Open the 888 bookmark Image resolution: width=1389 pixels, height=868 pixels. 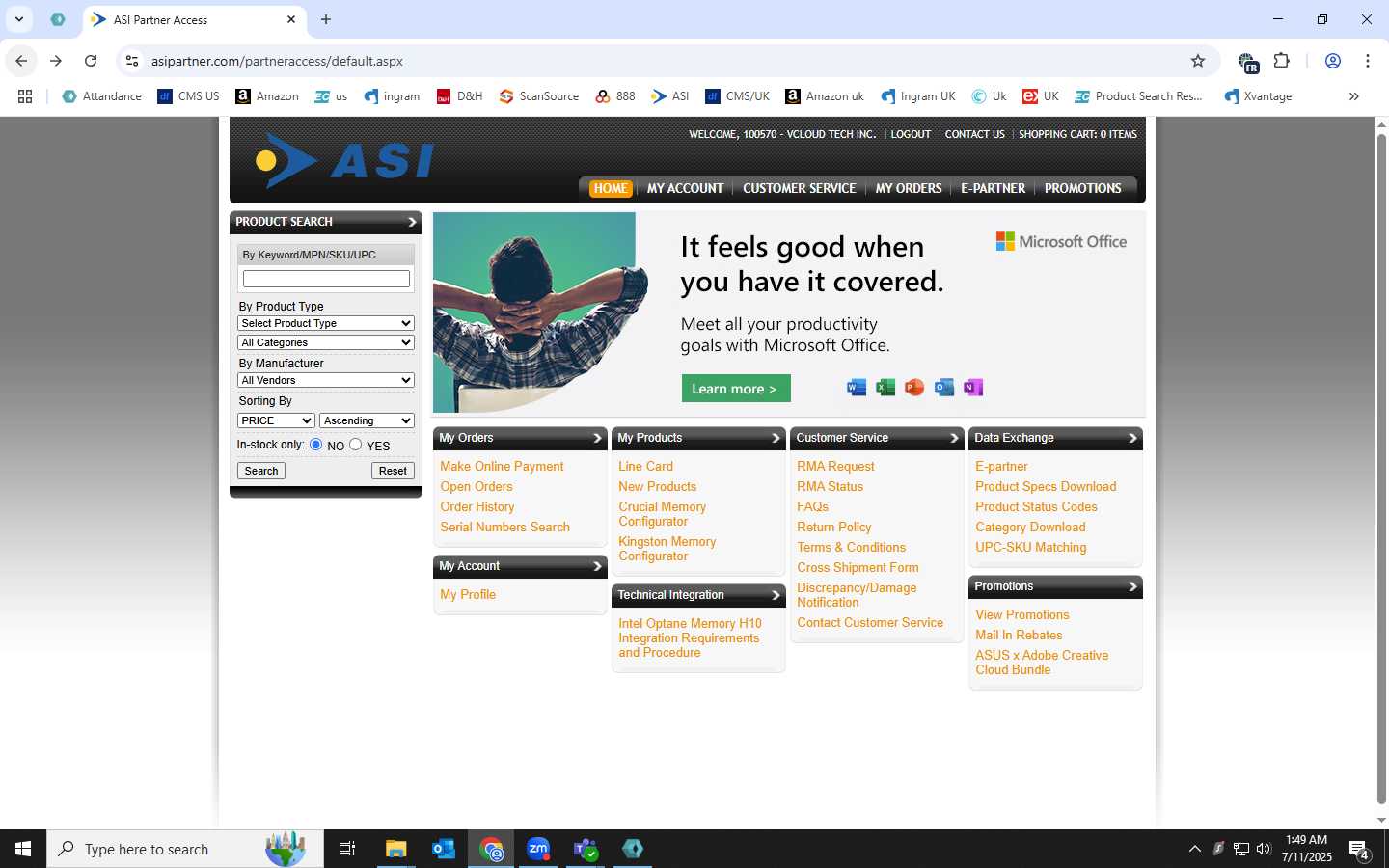pos(615,96)
